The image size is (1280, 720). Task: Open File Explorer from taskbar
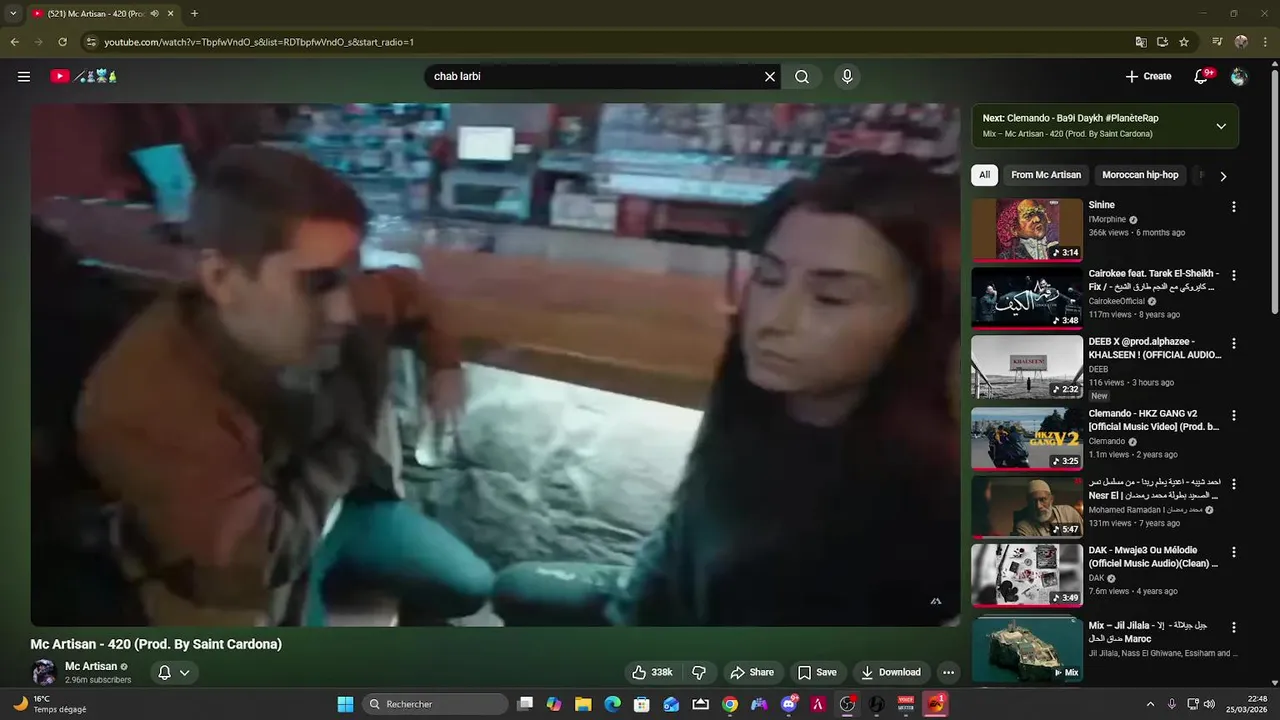(x=583, y=704)
